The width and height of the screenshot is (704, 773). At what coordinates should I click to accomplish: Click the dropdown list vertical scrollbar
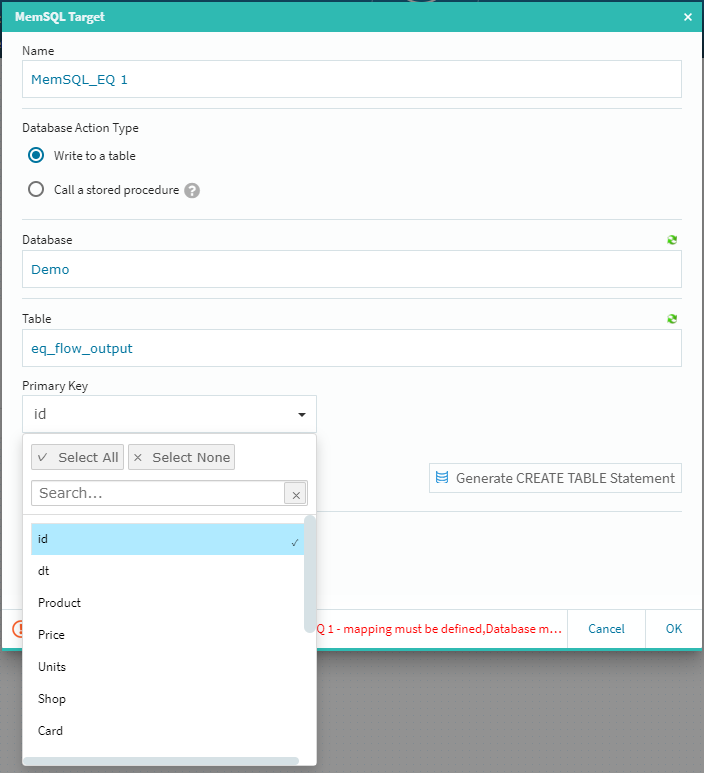coord(310,574)
